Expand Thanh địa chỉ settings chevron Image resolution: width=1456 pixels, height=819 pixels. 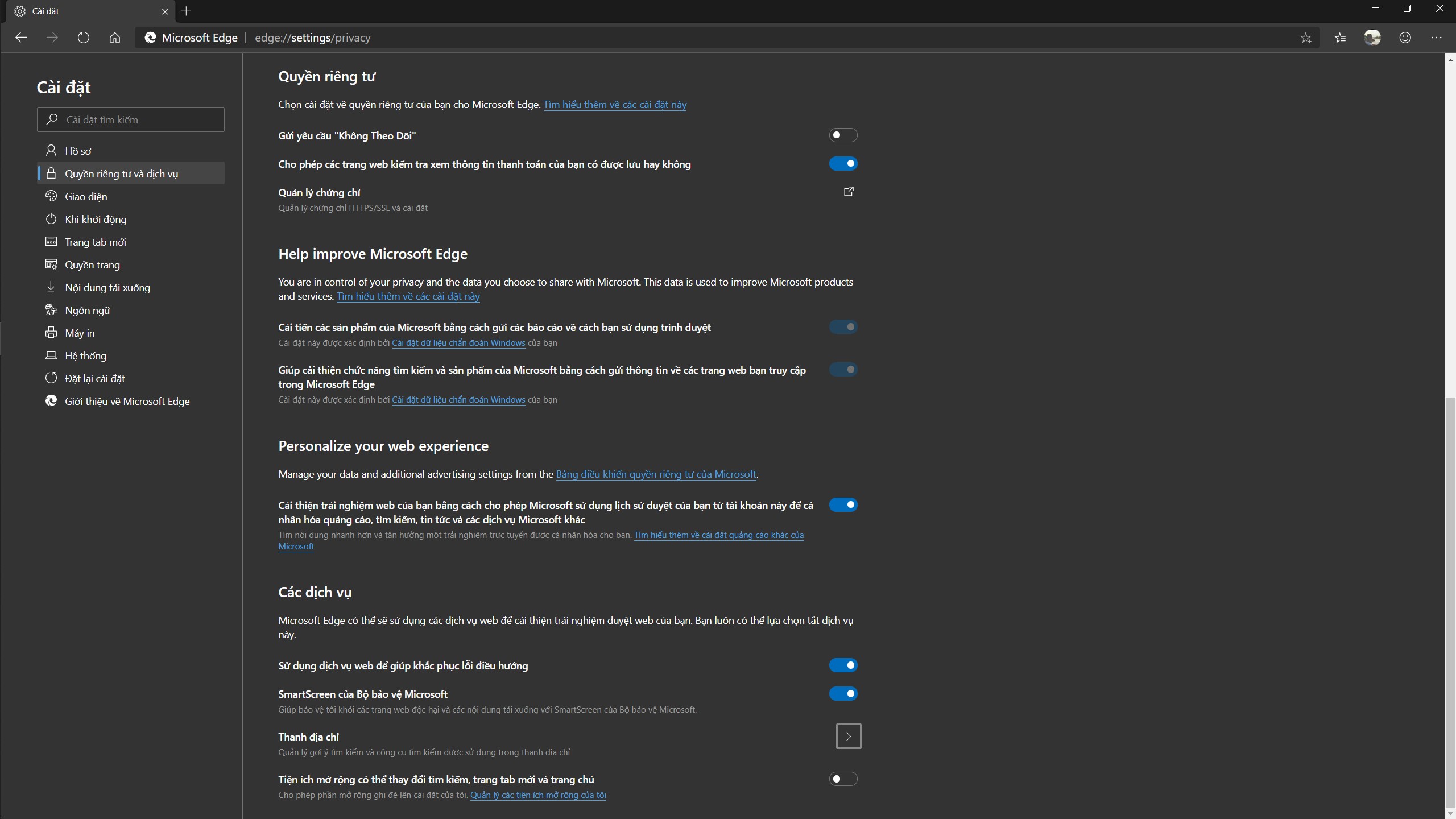coord(849,737)
